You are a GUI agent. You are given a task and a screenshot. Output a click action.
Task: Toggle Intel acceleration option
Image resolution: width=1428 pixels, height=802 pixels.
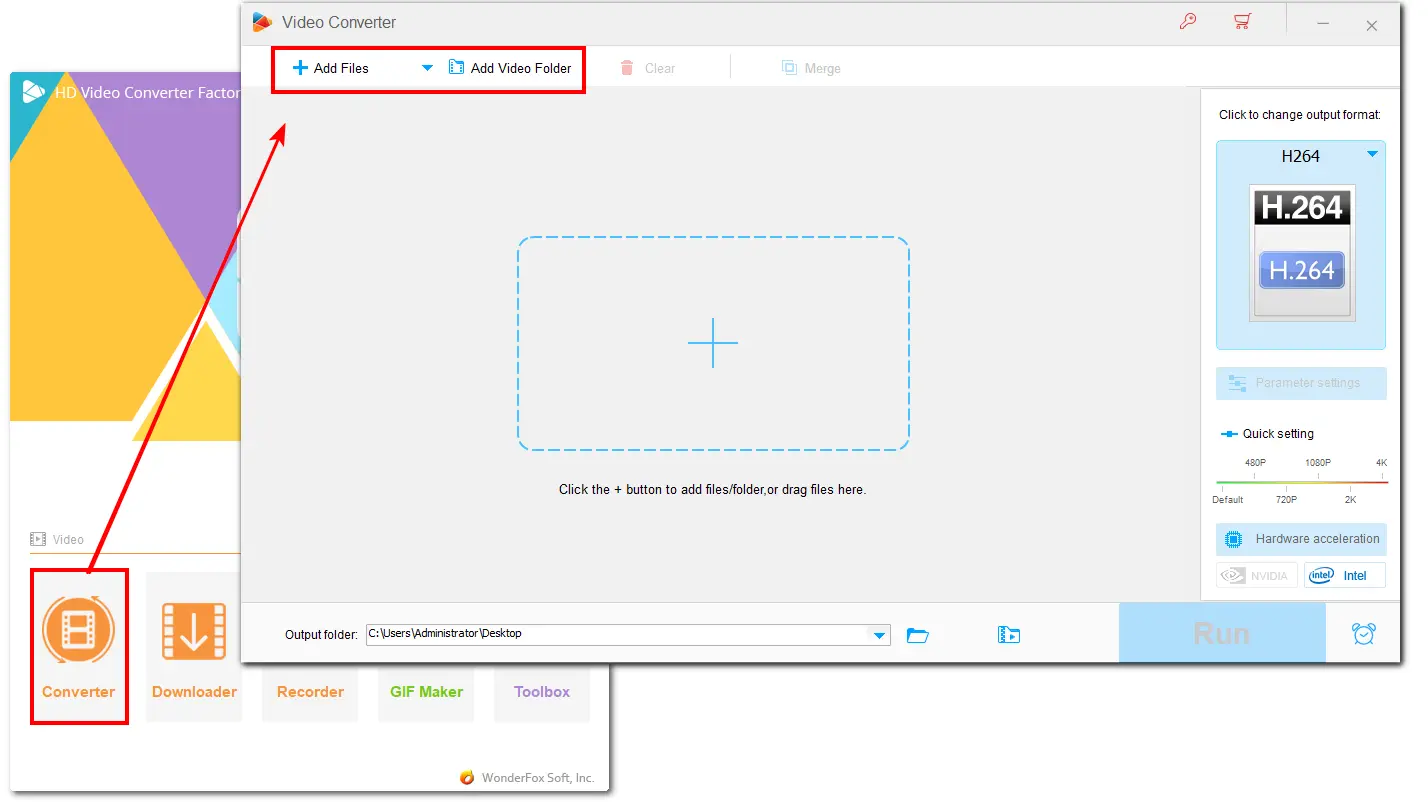1344,575
